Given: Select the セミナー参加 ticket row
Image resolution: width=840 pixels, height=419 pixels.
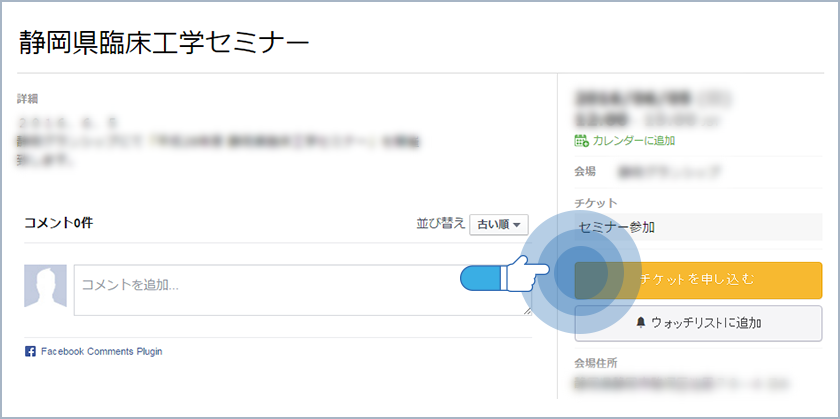Looking at the screenshot, I should 698,227.
